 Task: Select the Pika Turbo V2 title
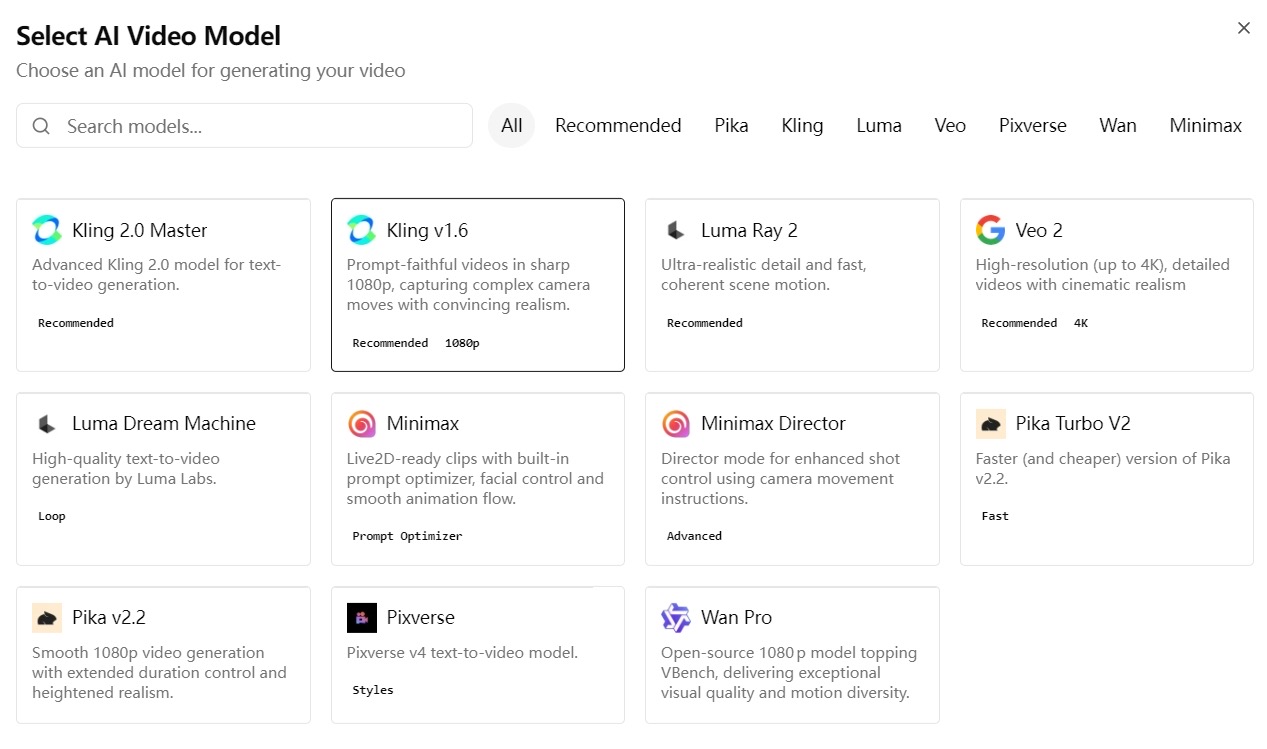coord(1073,424)
